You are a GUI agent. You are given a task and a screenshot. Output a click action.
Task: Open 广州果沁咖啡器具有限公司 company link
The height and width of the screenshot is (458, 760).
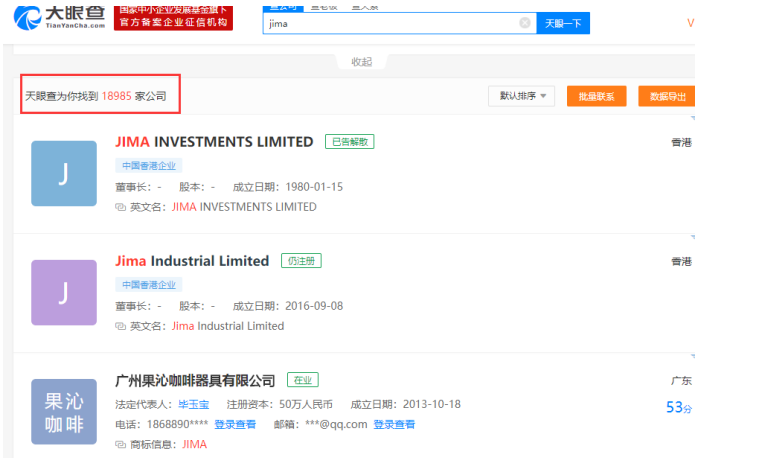point(195,380)
